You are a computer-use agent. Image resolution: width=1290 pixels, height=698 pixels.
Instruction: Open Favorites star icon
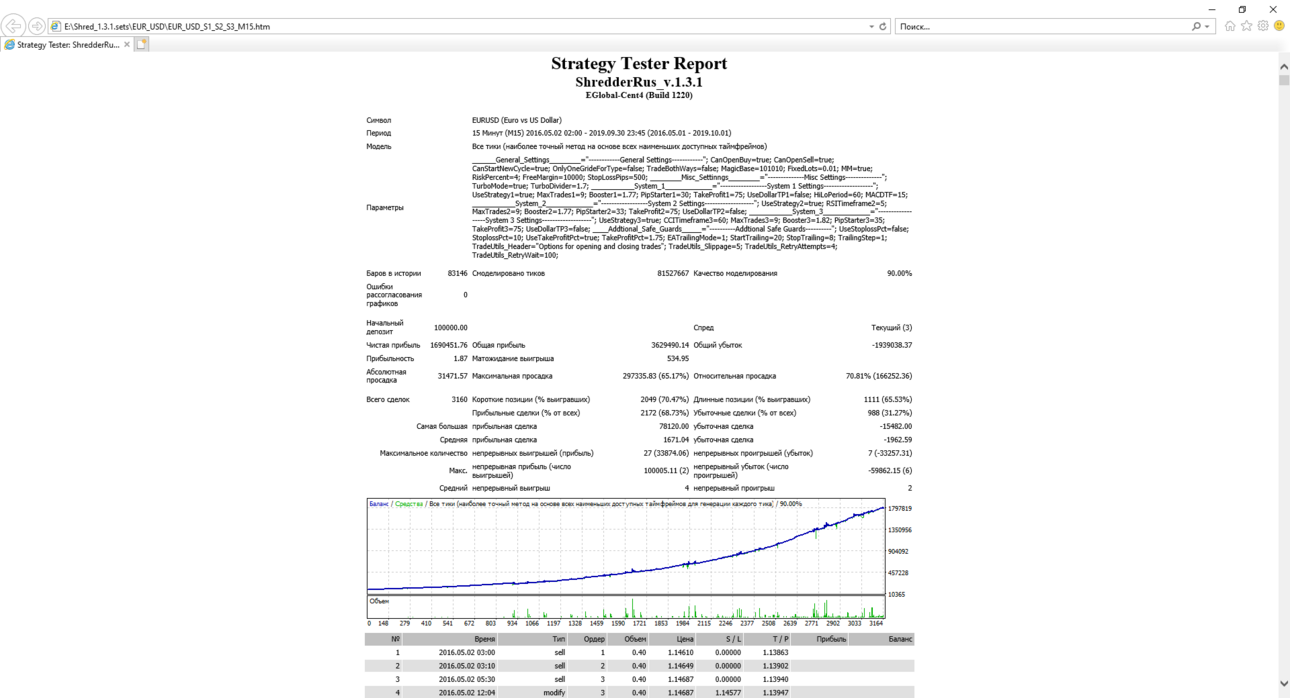coord(1246,26)
